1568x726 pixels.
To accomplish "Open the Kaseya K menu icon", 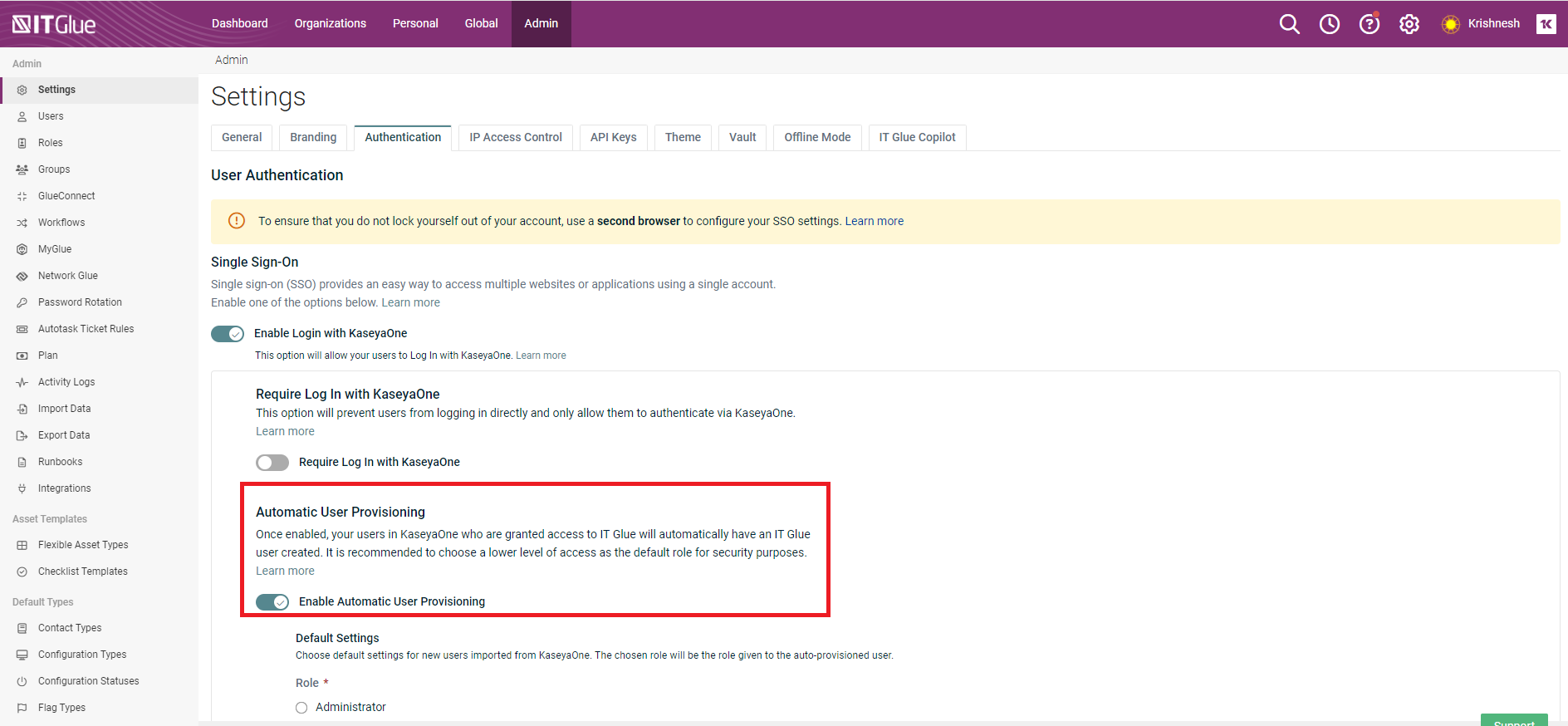I will pos(1546,24).
